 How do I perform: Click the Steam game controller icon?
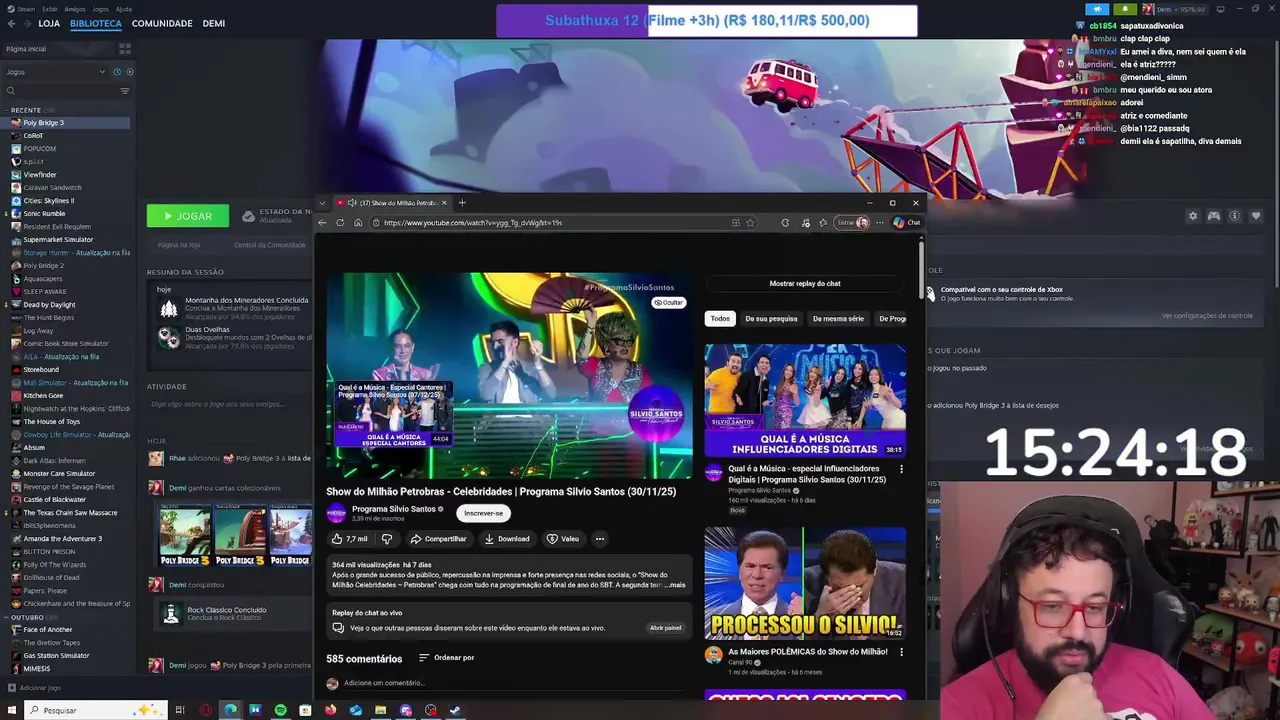pos(1213,216)
